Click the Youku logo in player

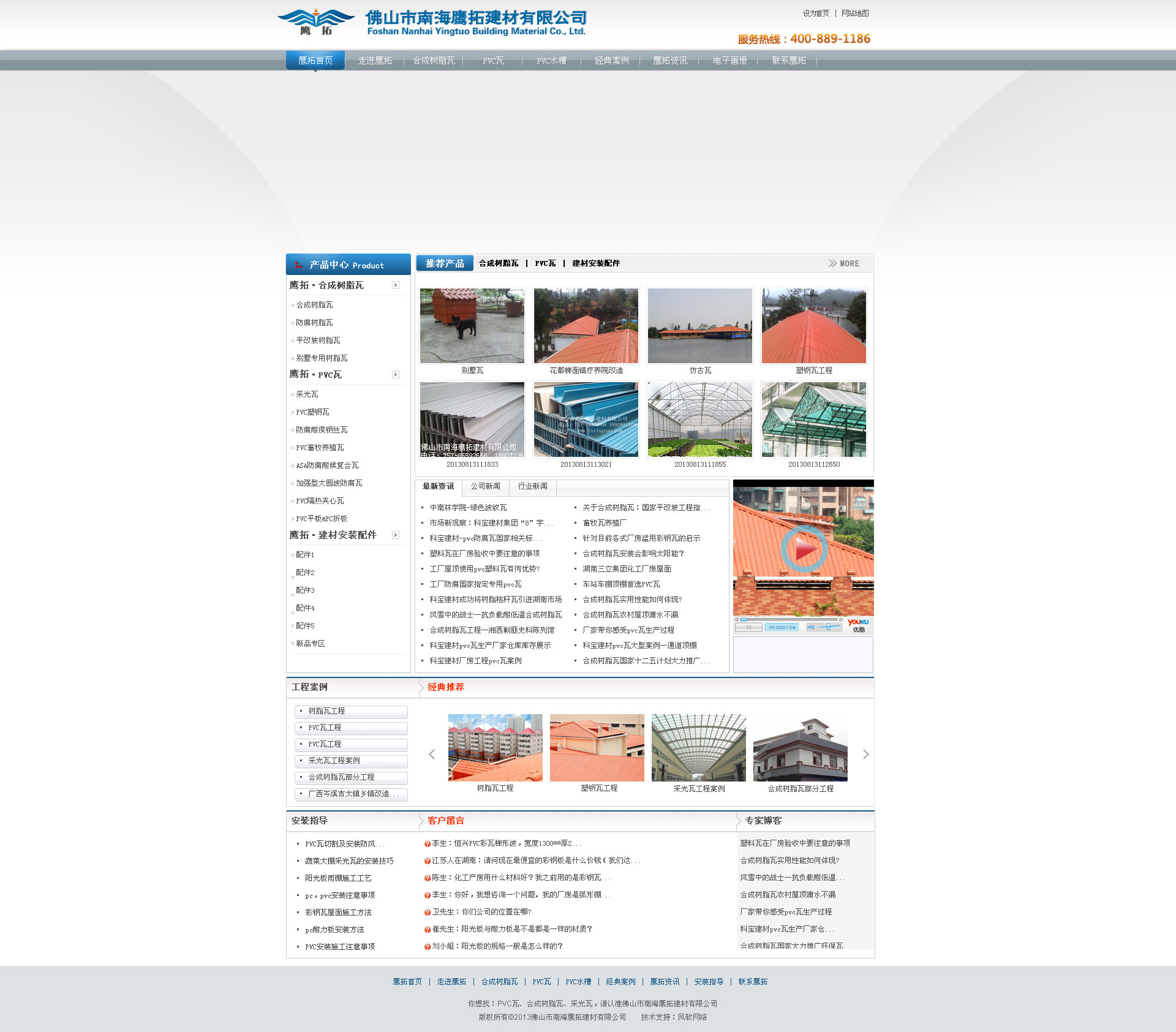click(x=858, y=625)
